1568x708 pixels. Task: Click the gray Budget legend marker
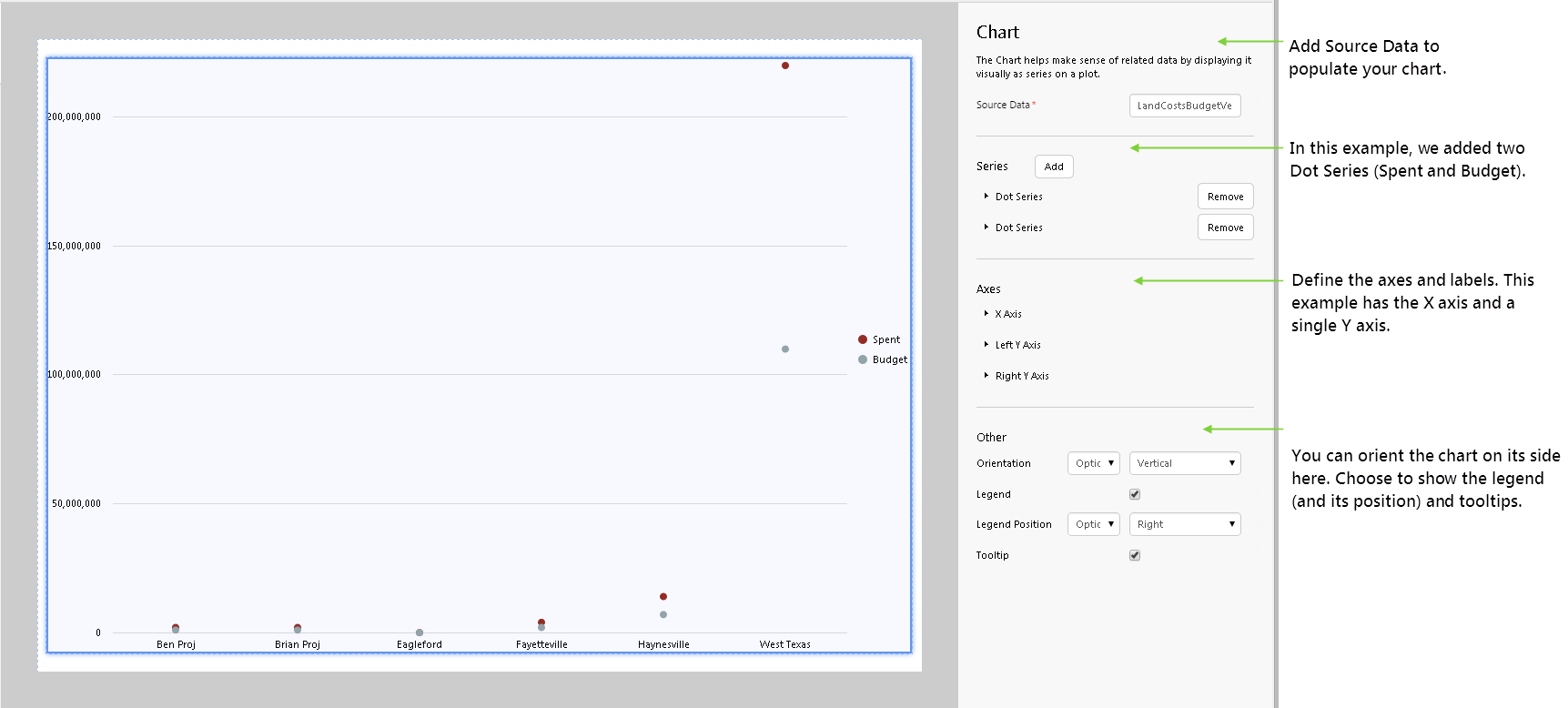point(863,359)
